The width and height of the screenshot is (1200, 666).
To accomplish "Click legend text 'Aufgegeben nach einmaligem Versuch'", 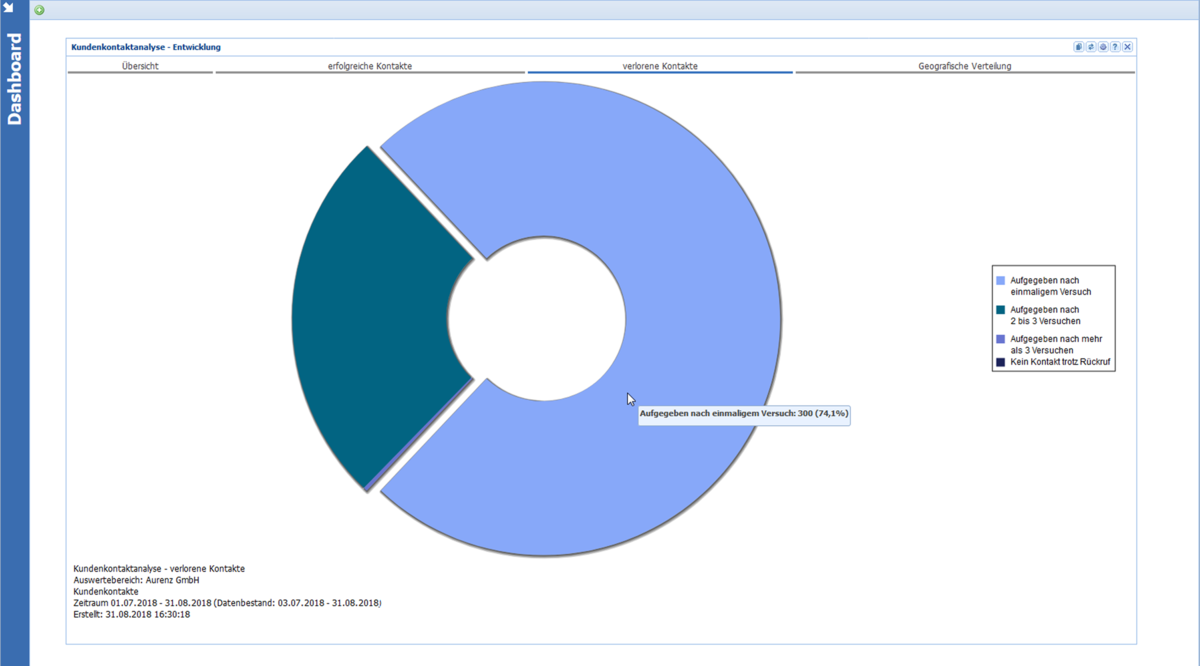I will click(x=1051, y=286).
